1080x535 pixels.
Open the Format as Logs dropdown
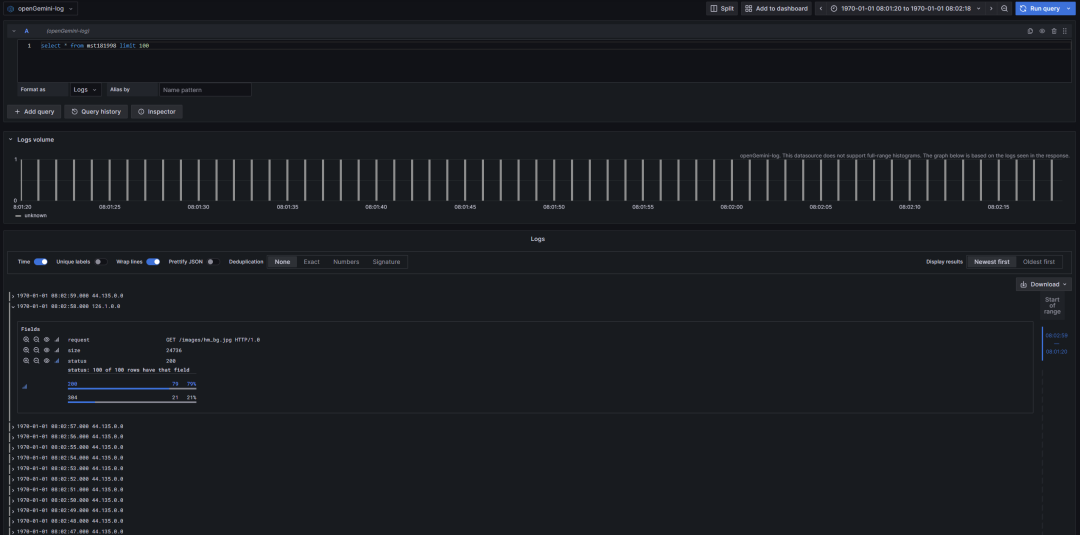(x=86, y=90)
